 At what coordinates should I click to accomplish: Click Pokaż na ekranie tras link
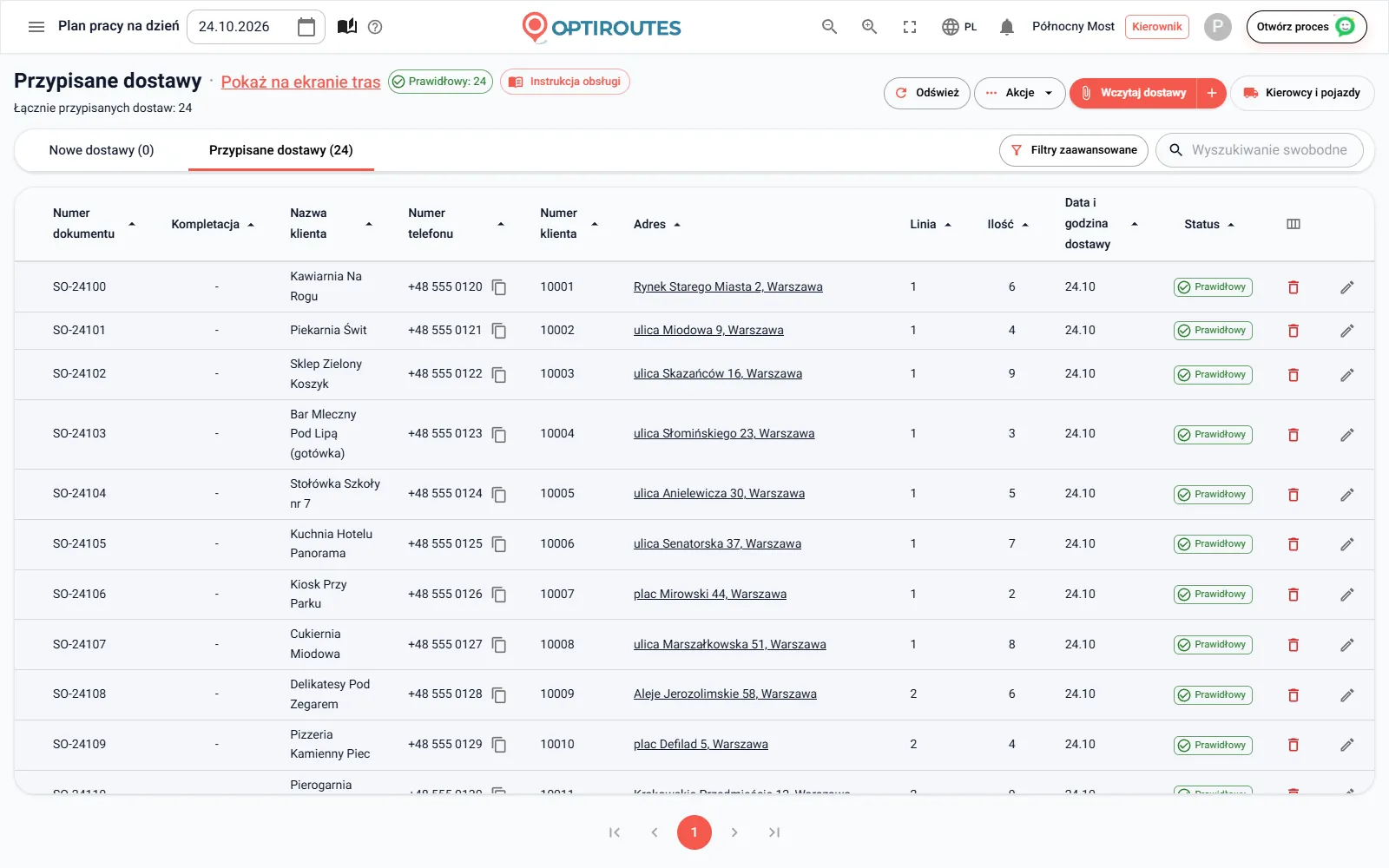point(300,82)
